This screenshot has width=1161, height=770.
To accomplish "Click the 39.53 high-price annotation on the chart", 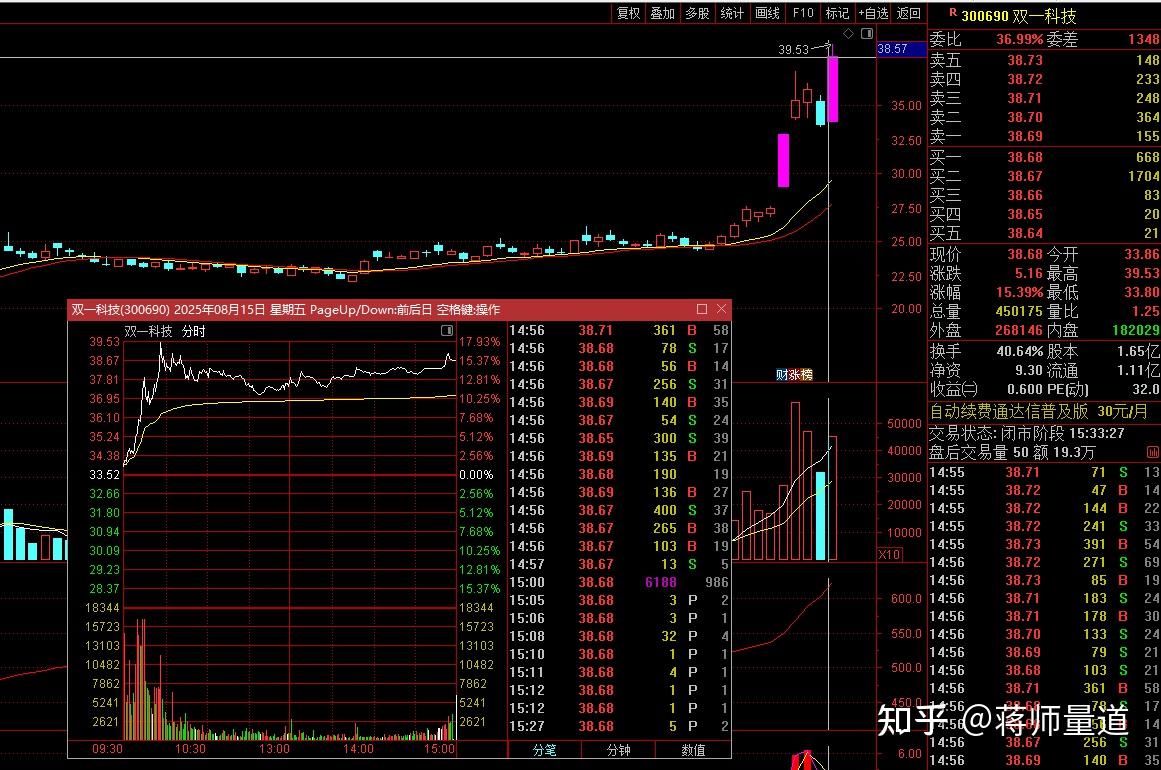I will click(793, 50).
